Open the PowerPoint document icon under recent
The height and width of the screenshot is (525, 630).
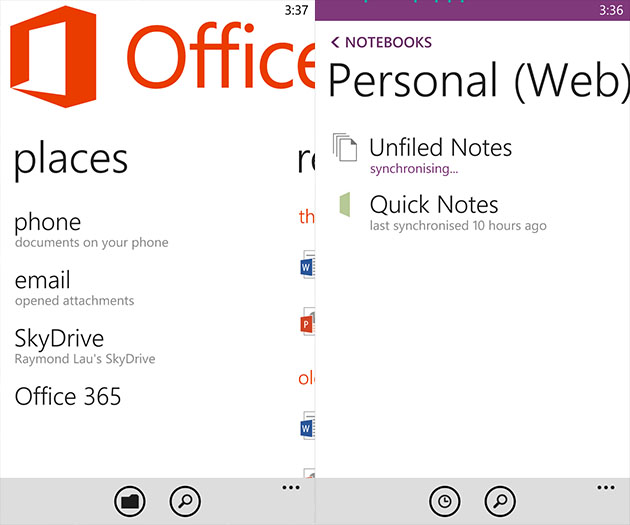coord(308,321)
